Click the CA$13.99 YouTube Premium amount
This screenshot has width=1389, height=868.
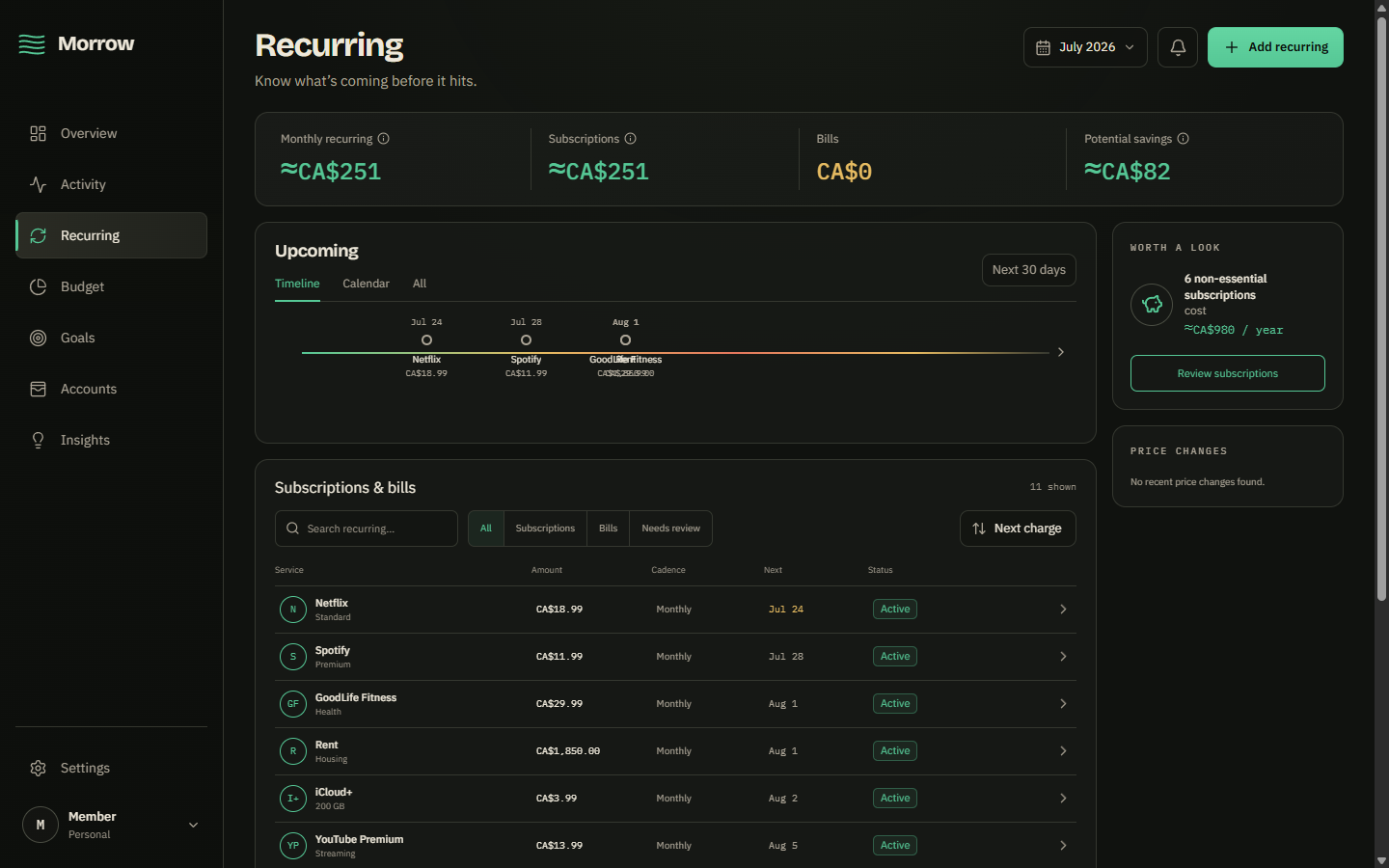(x=559, y=846)
